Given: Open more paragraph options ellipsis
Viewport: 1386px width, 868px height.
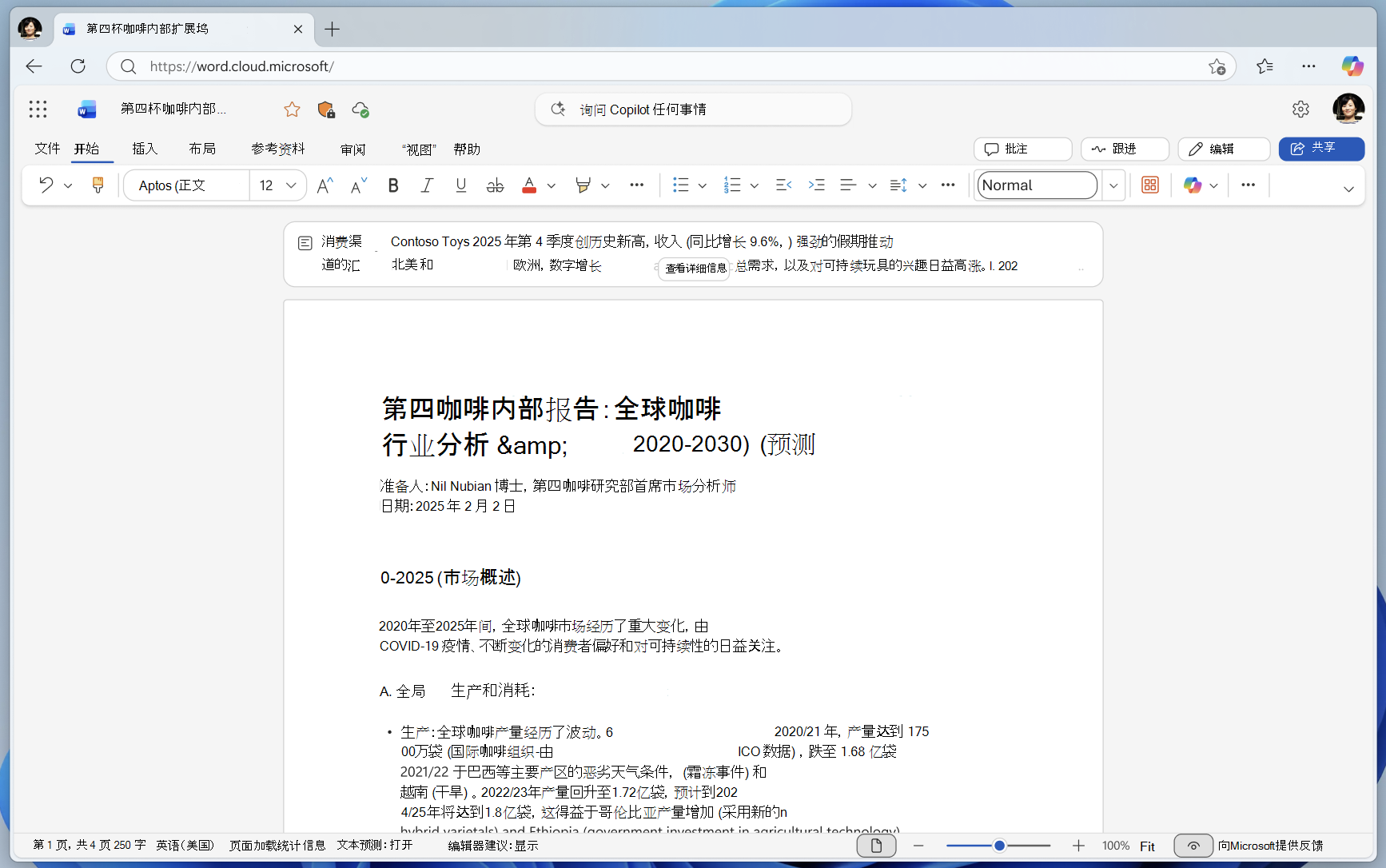Looking at the screenshot, I should pos(948,185).
